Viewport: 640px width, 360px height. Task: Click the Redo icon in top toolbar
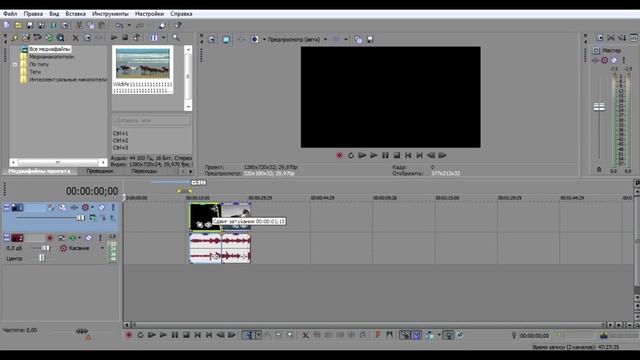coord(140,25)
